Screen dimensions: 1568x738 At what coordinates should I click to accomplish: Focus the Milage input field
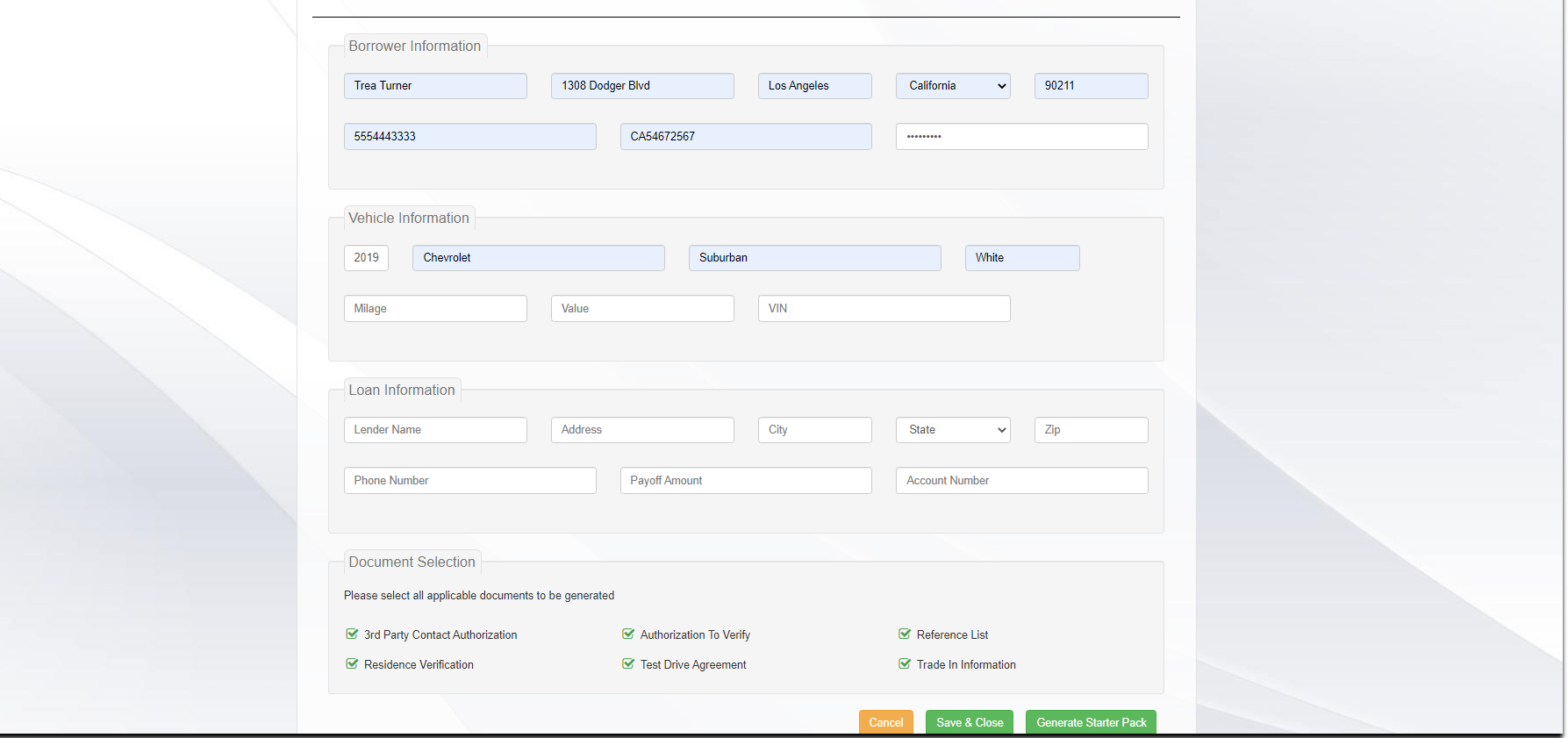pos(435,309)
